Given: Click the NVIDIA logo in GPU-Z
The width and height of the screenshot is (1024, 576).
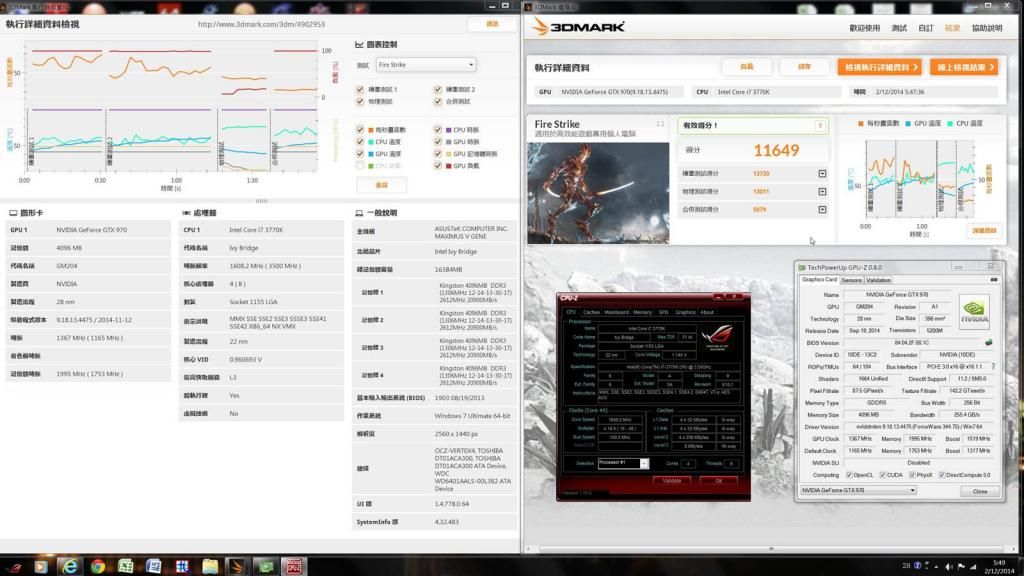Looking at the screenshot, I should click(x=974, y=311).
